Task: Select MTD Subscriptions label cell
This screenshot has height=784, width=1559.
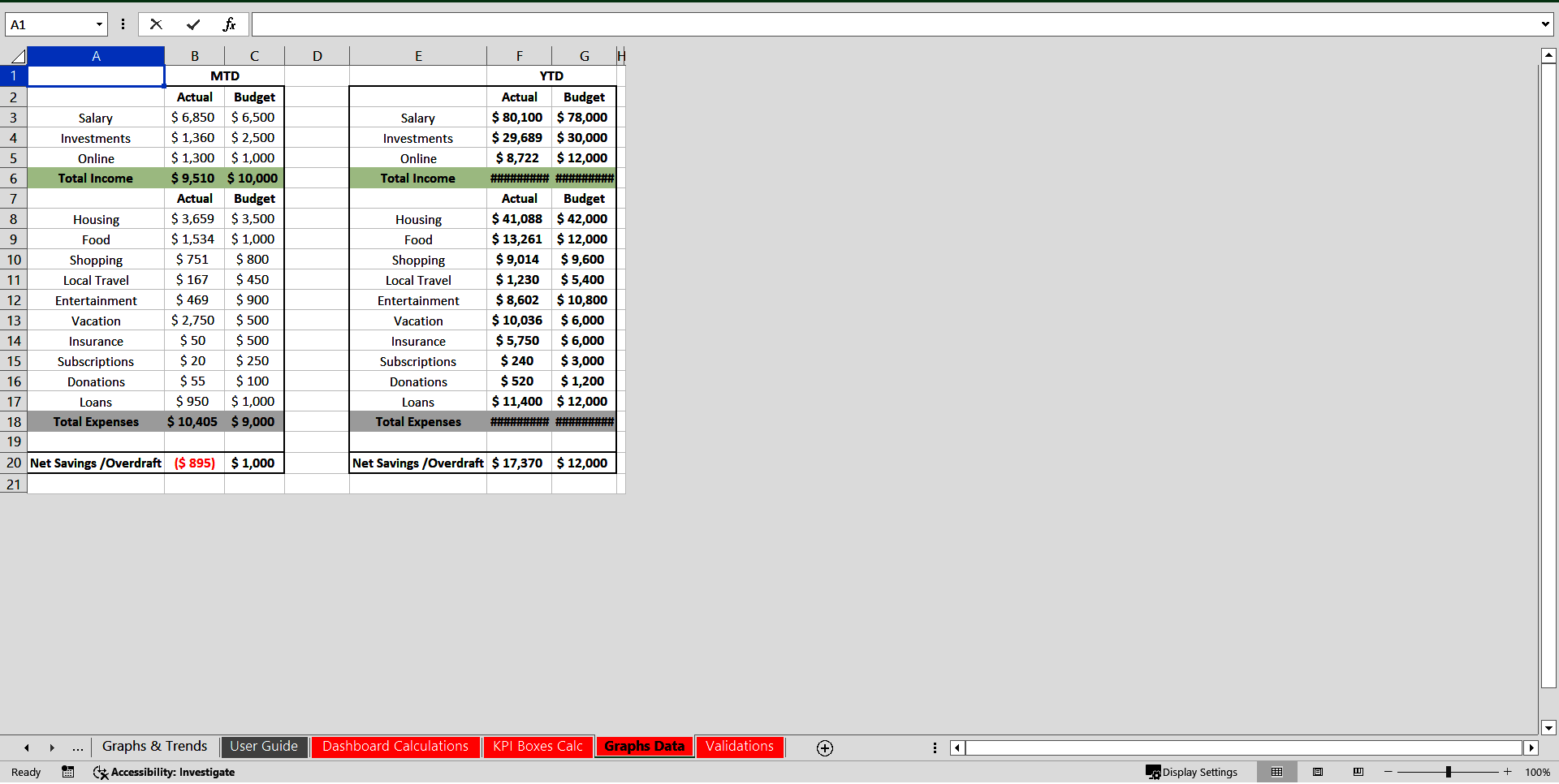Action: 96,360
